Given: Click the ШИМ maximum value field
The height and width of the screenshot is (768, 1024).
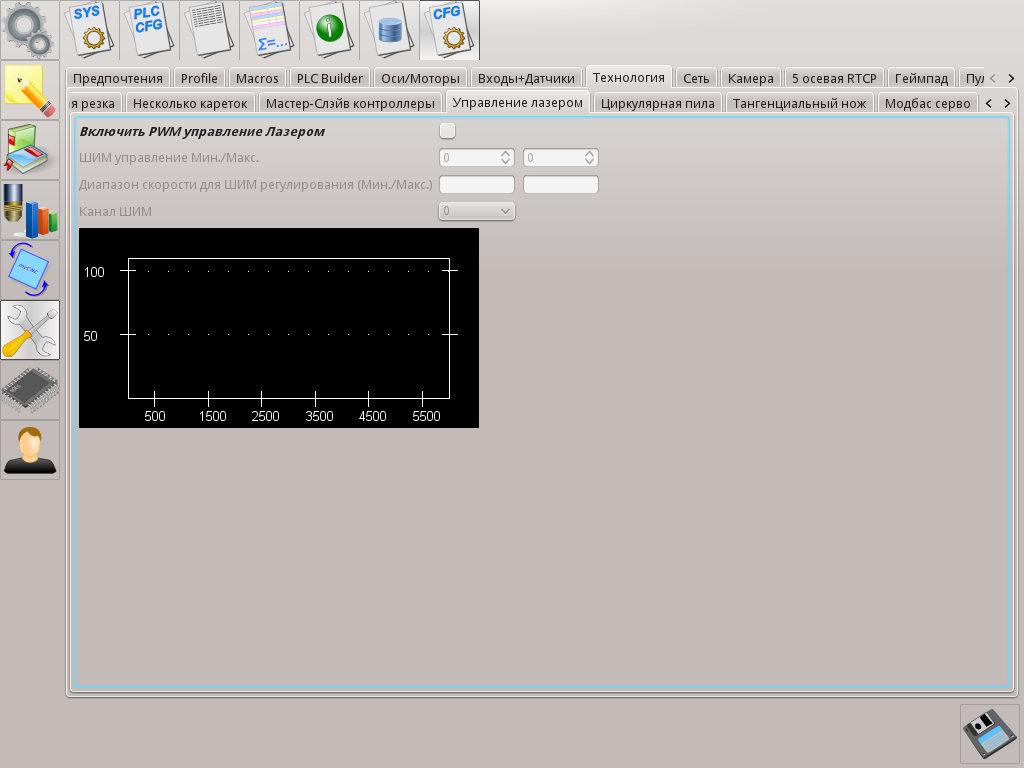Looking at the screenshot, I should point(554,157).
